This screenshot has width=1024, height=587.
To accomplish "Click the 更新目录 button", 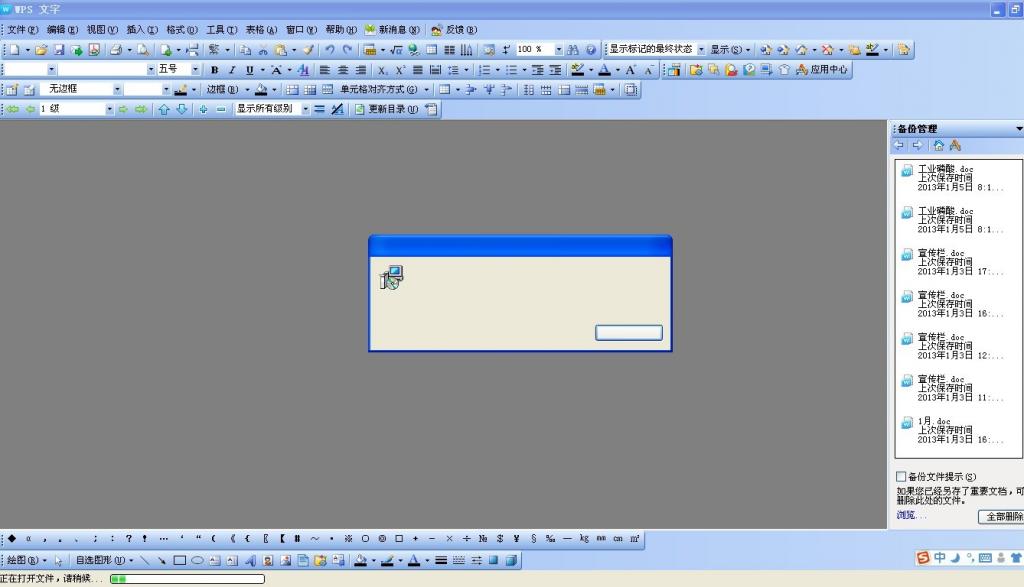I will tap(387, 109).
